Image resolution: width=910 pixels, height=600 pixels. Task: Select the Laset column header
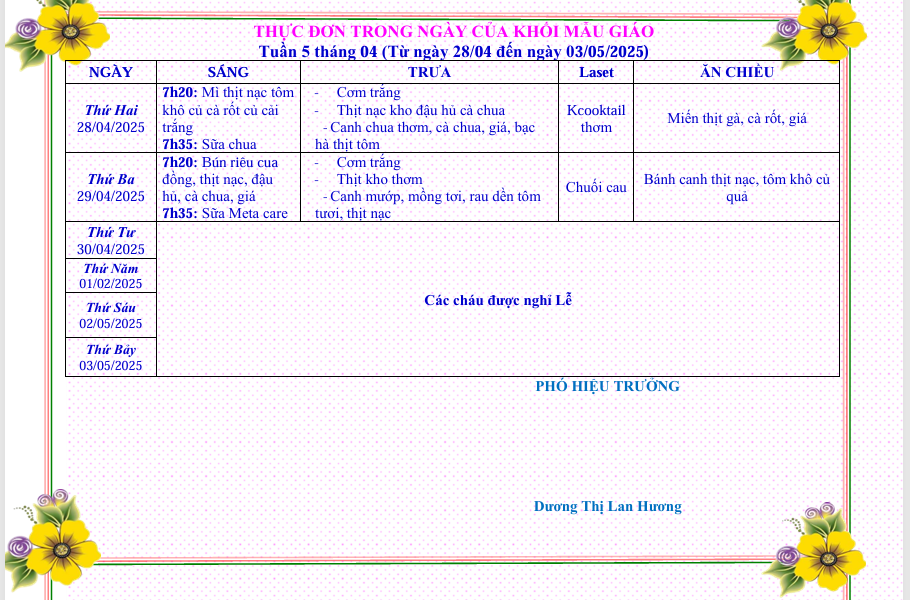[596, 72]
